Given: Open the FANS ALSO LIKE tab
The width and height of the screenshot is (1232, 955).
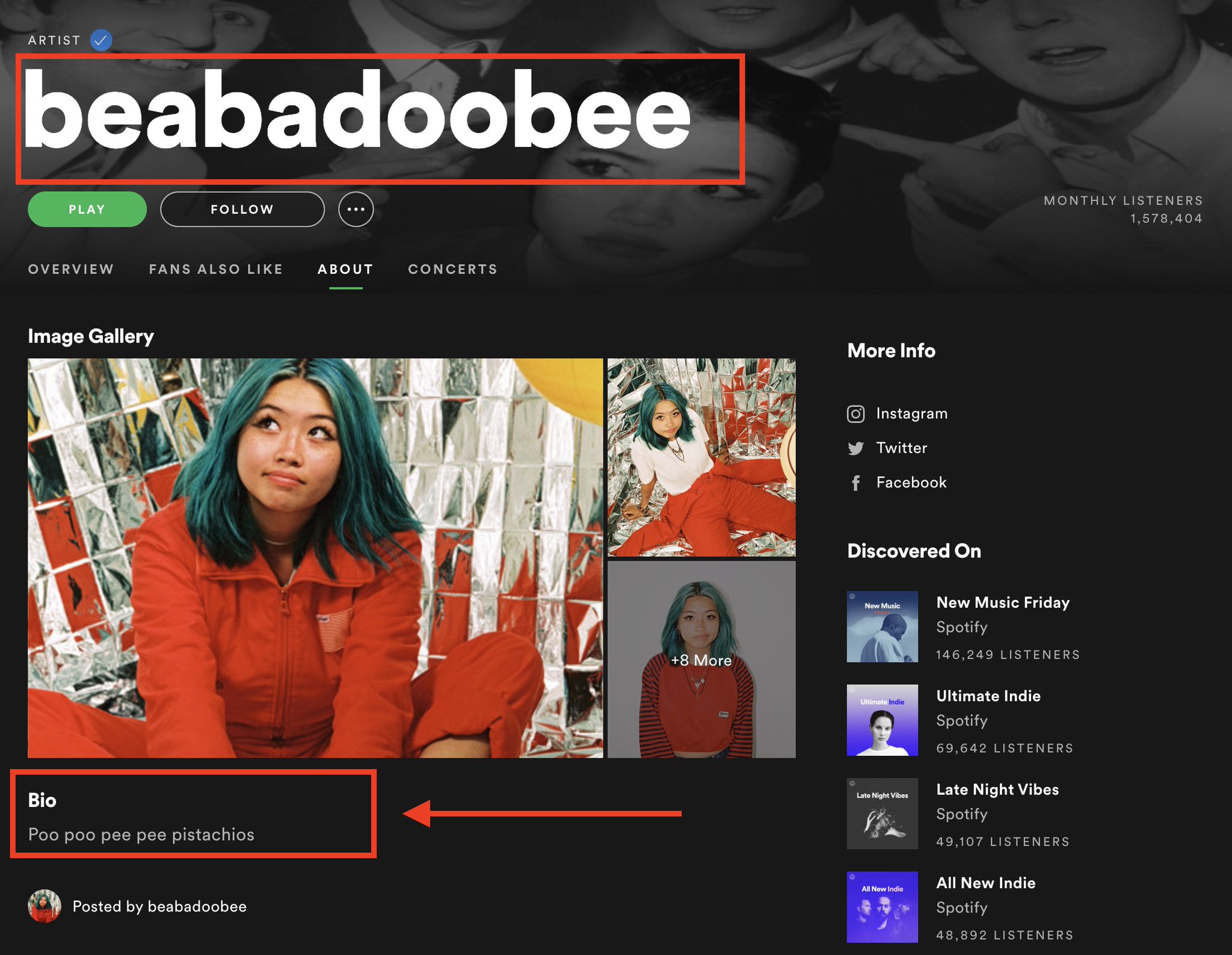Looking at the screenshot, I should point(216,269).
